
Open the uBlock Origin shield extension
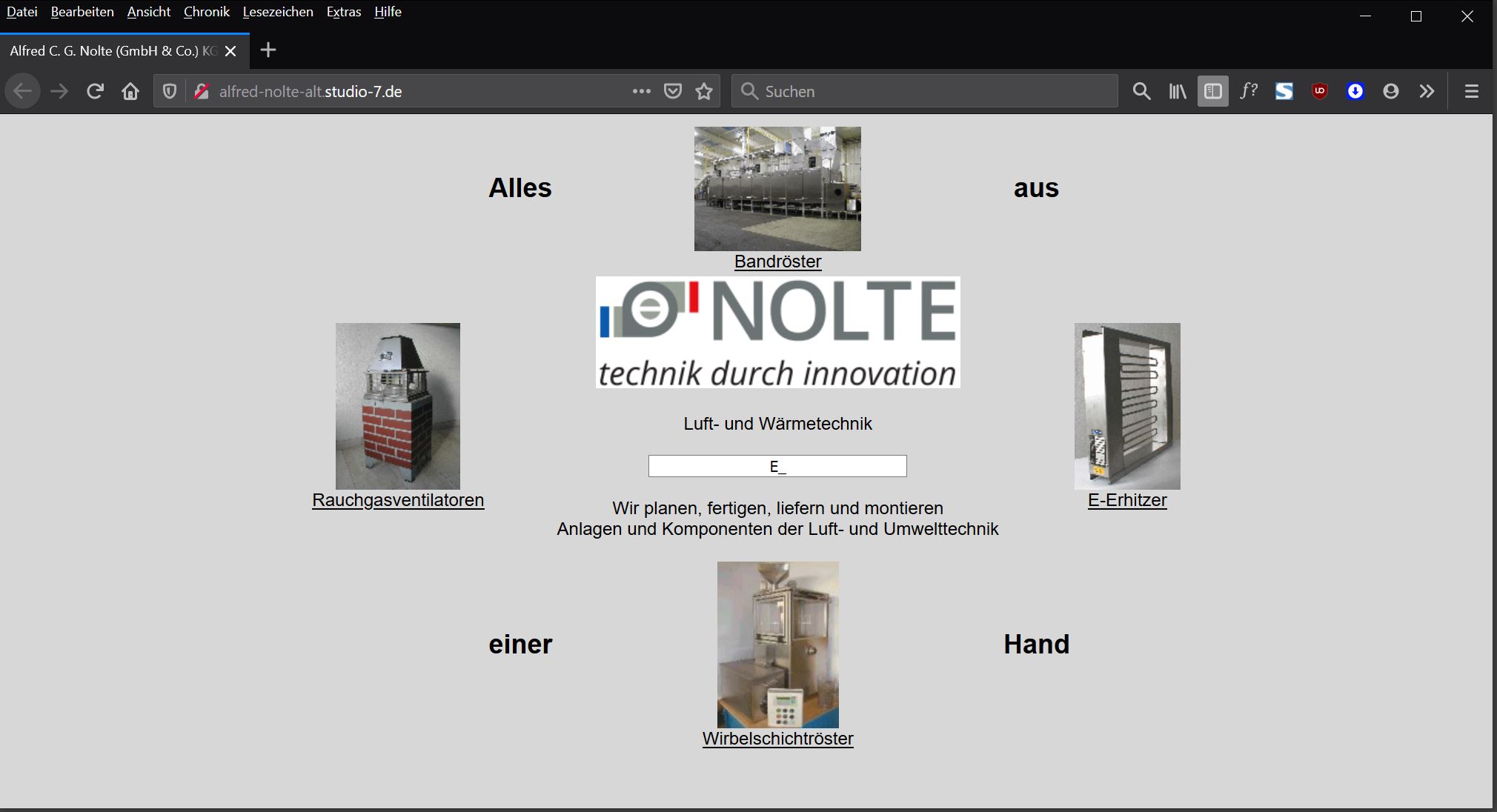(x=1320, y=91)
